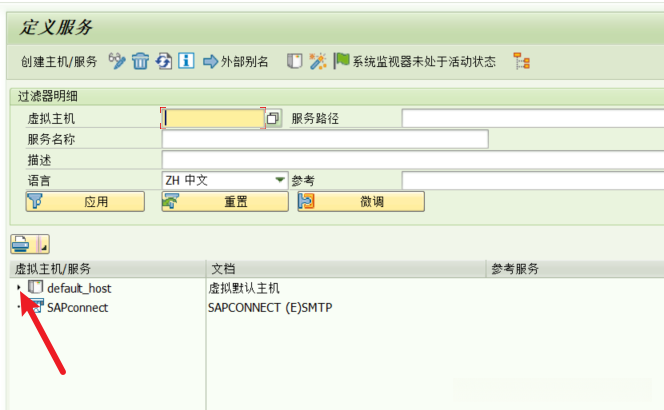Click the 应用 filter button
The height and width of the screenshot is (410, 664).
tap(85, 202)
